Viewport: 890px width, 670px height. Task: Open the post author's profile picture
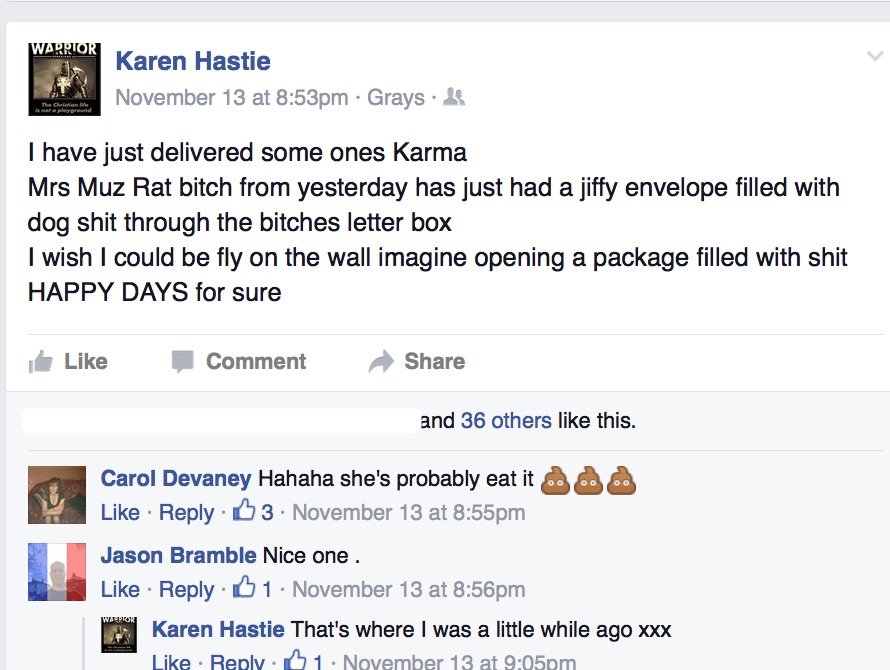(x=63, y=79)
